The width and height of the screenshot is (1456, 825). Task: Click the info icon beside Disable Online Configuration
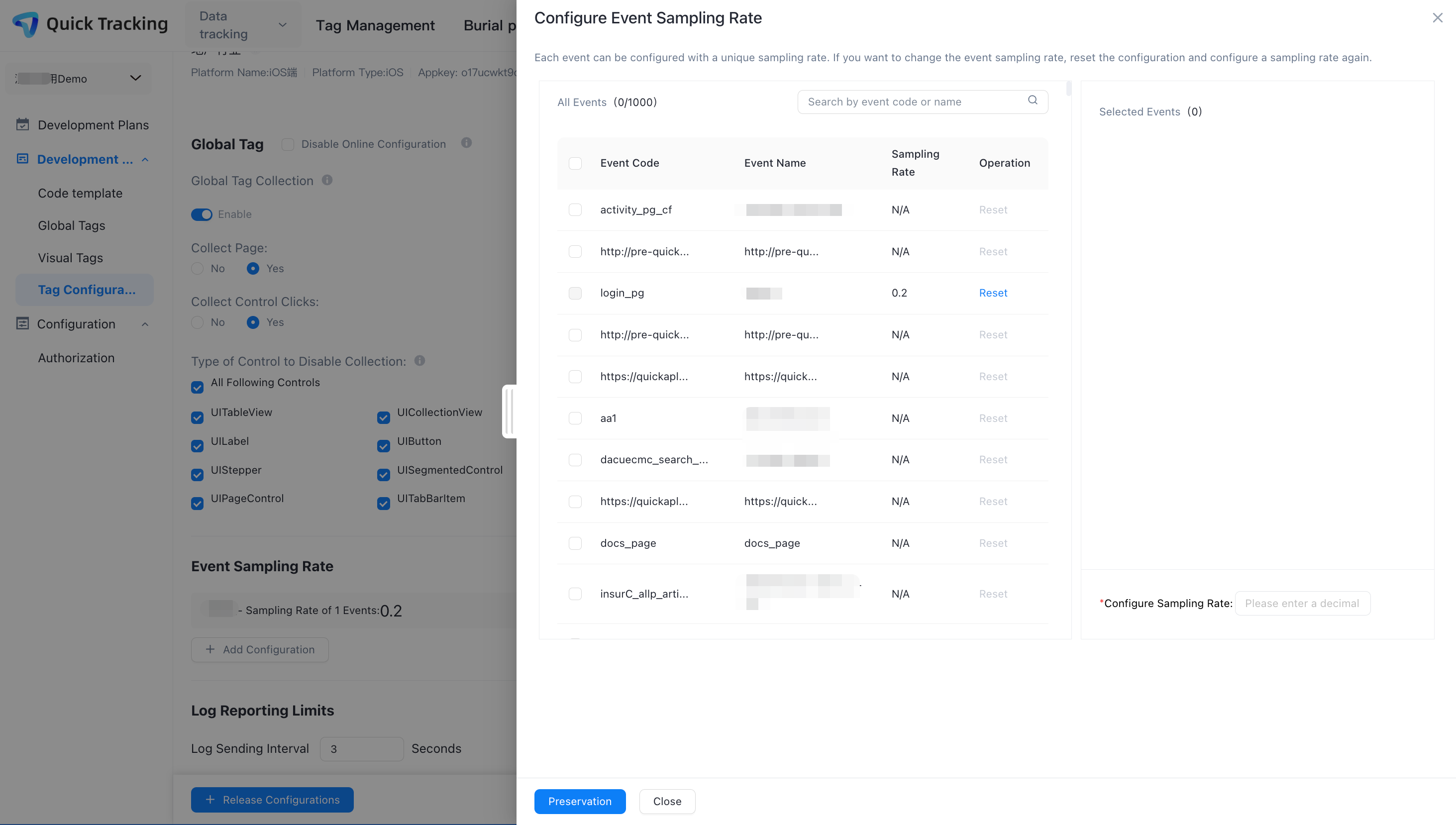[x=466, y=143]
